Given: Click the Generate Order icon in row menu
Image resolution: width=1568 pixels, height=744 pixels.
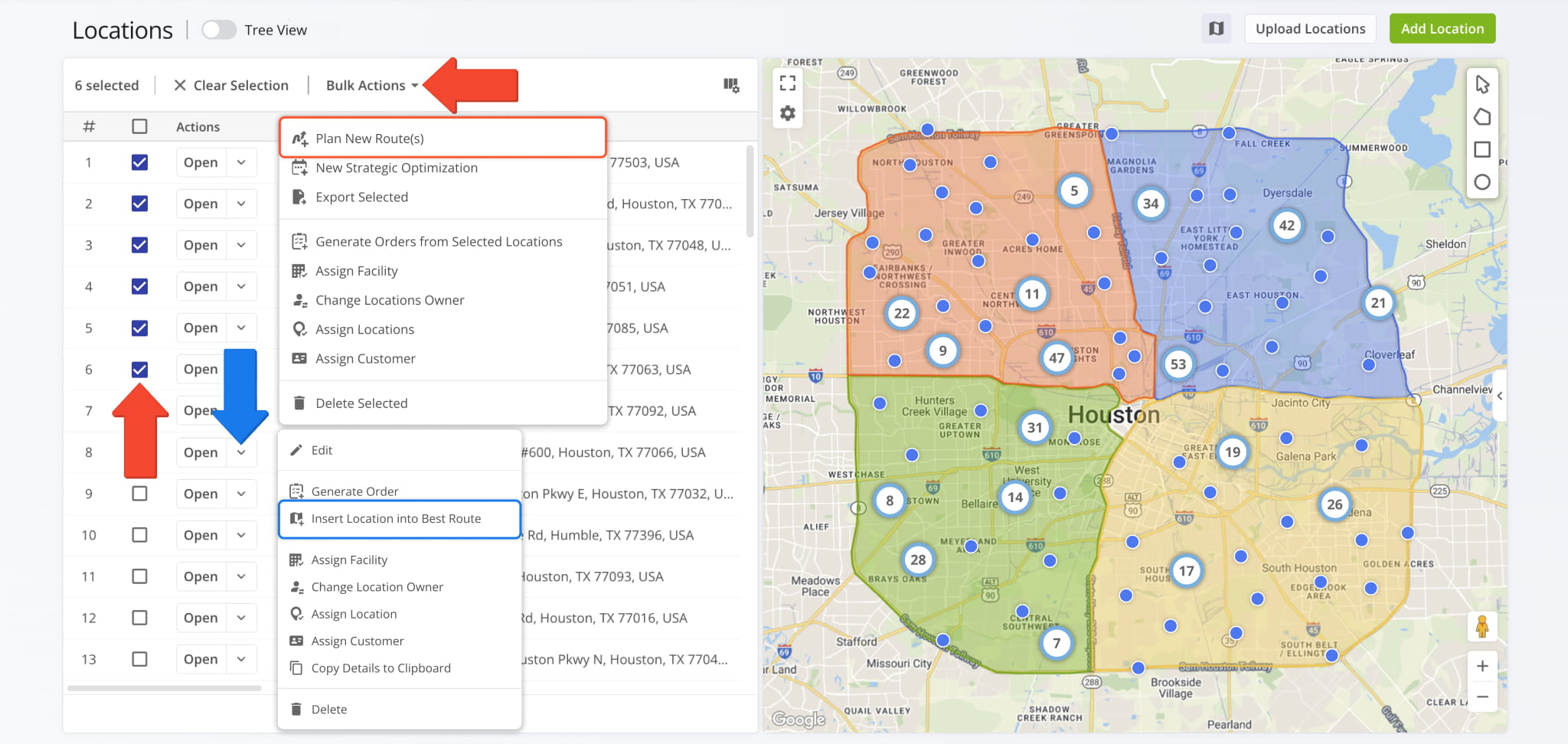Looking at the screenshot, I should (296, 491).
